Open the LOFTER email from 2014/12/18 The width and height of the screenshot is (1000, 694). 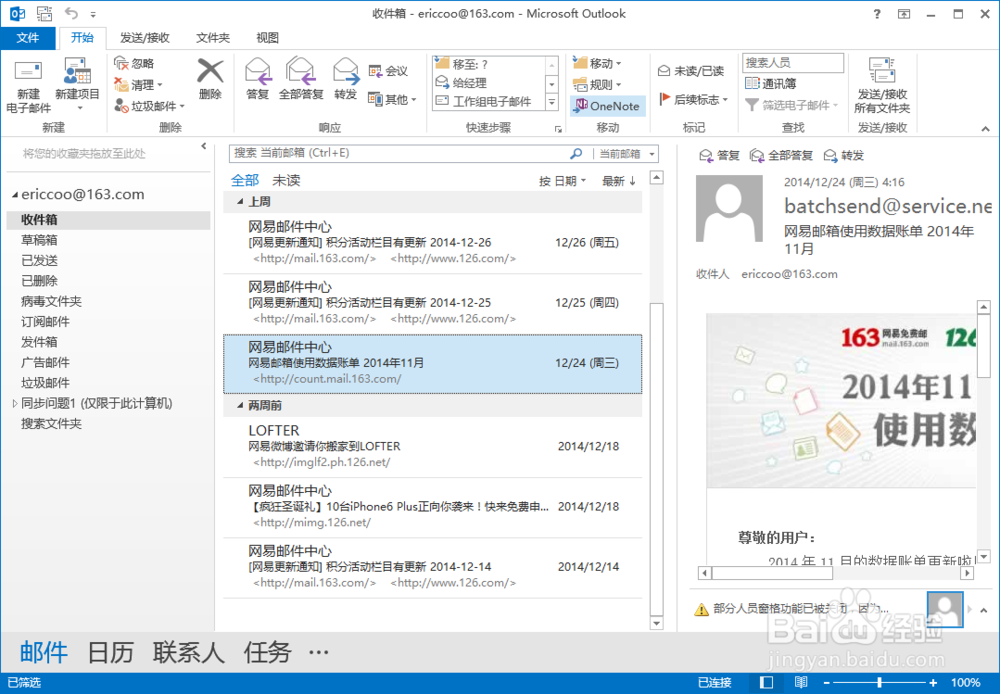pos(432,447)
